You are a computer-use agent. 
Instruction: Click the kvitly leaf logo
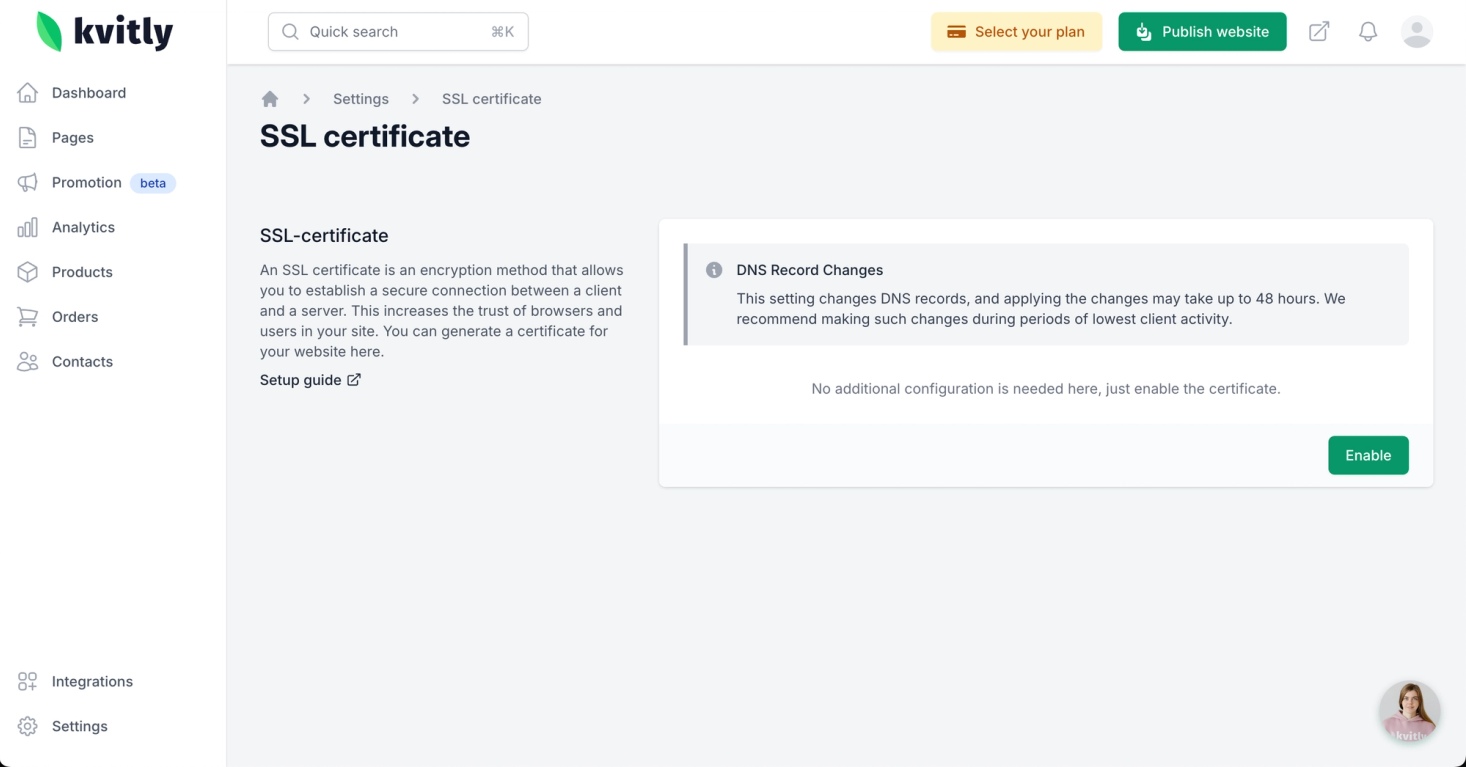pyautogui.click(x=49, y=32)
